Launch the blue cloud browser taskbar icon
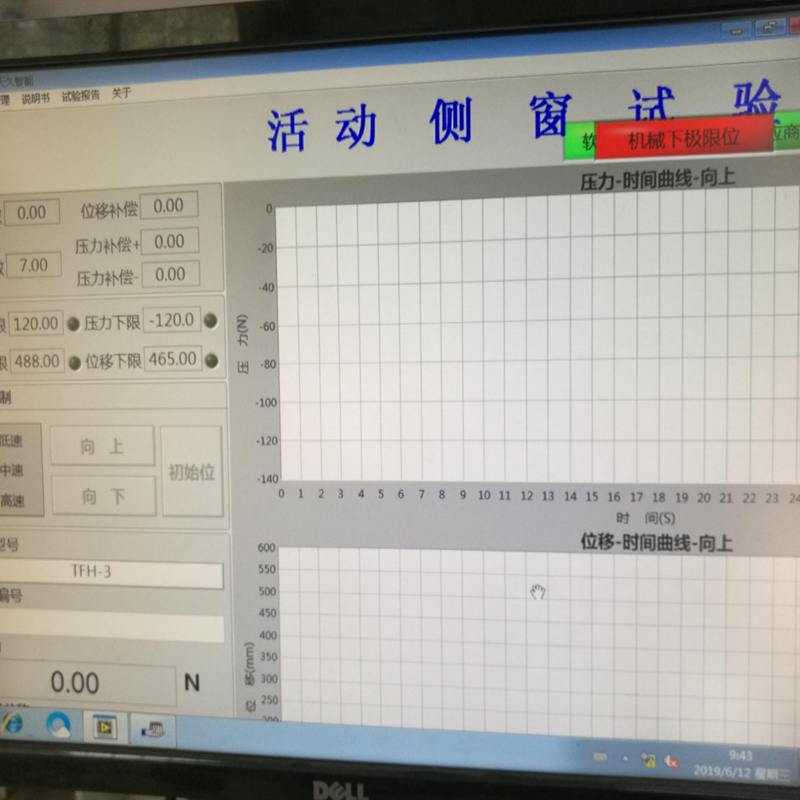The height and width of the screenshot is (800, 800). point(58,724)
